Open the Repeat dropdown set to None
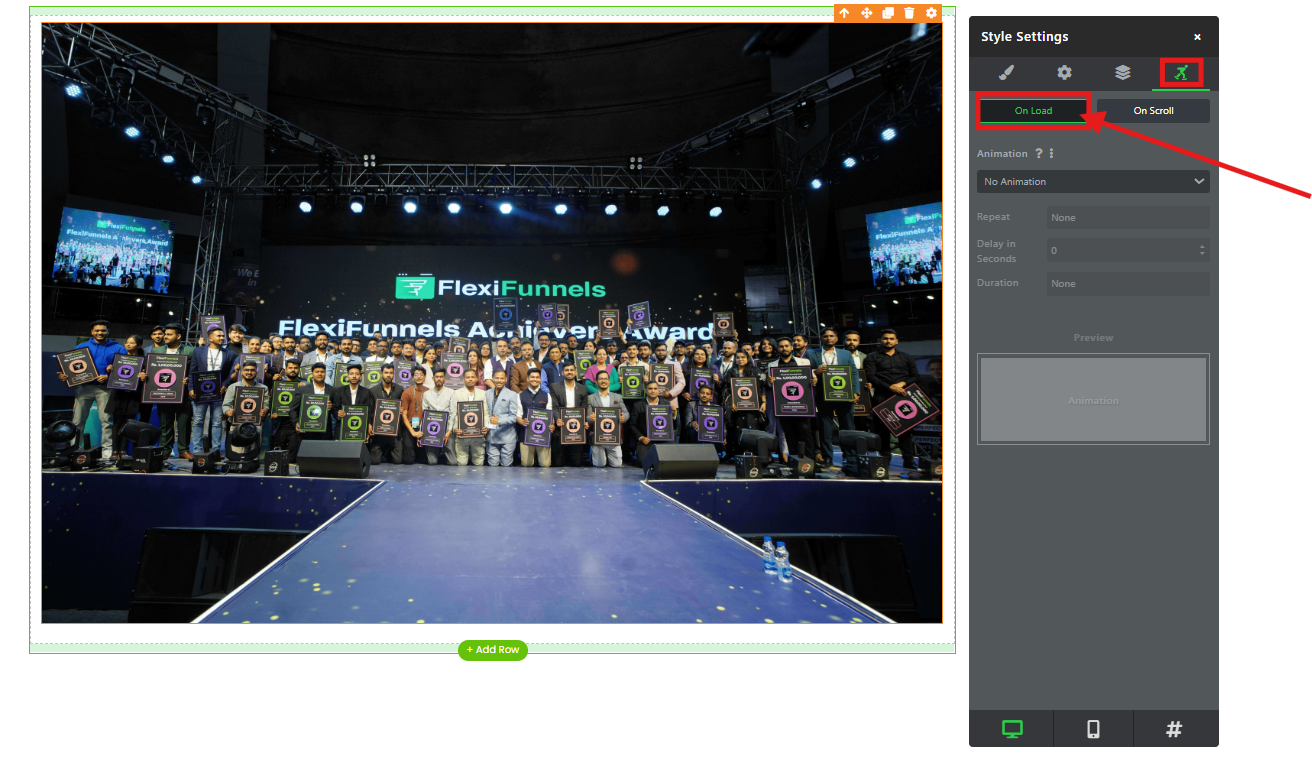 1128,217
